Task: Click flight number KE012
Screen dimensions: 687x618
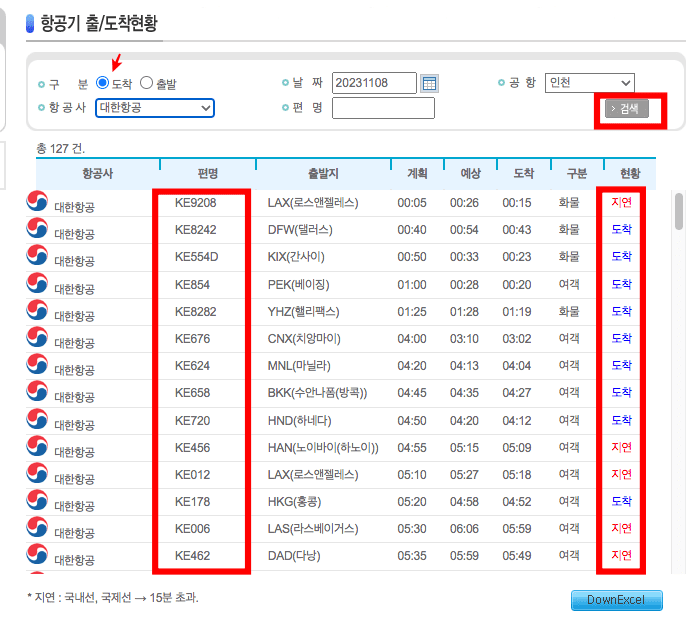Action: click(x=192, y=475)
